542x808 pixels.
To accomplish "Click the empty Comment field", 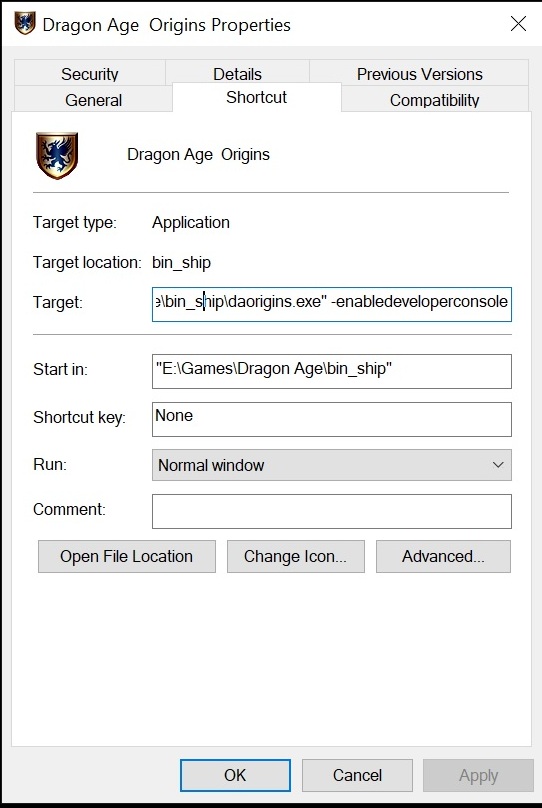I will pos(332,511).
